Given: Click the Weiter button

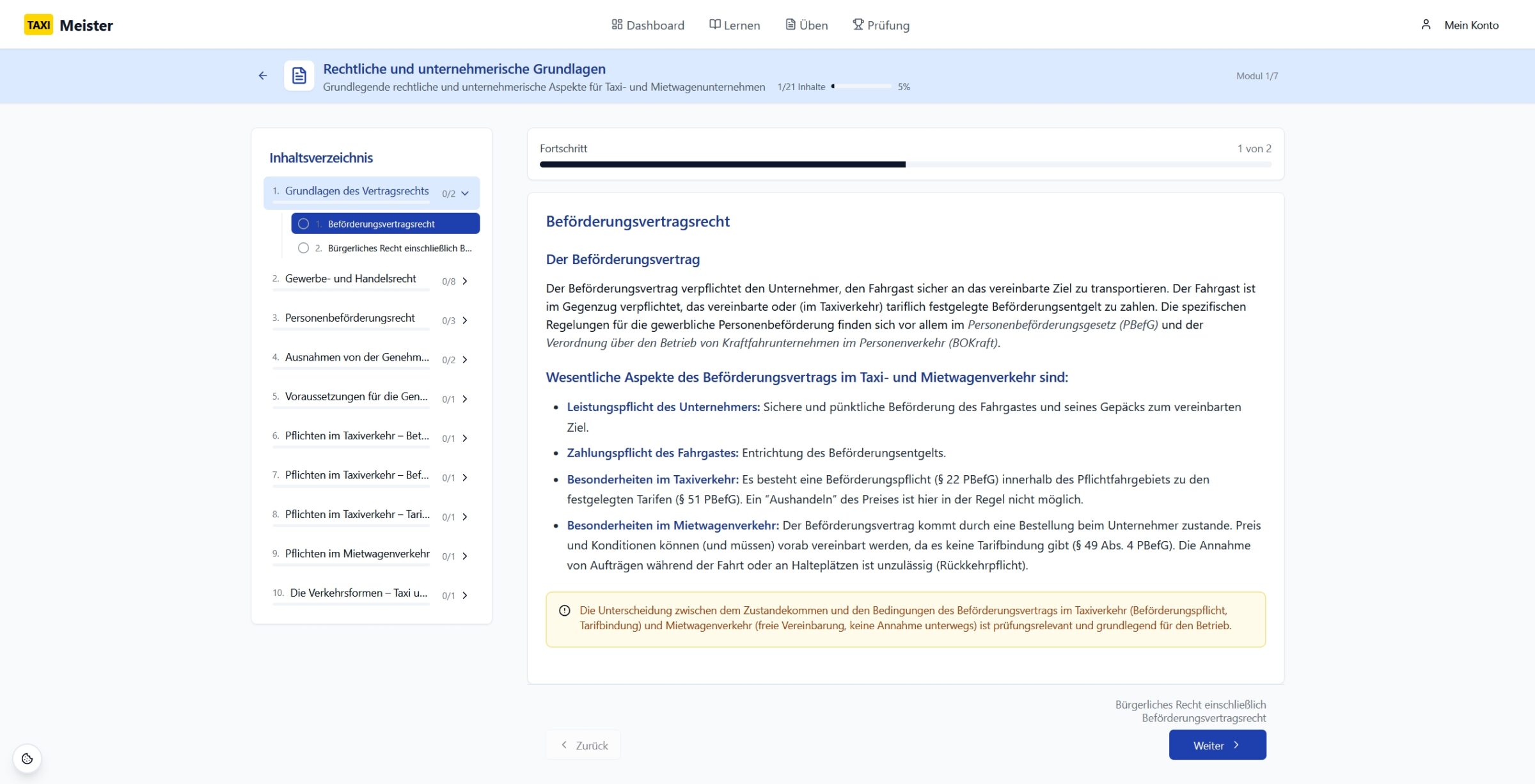Looking at the screenshot, I should 1216,745.
